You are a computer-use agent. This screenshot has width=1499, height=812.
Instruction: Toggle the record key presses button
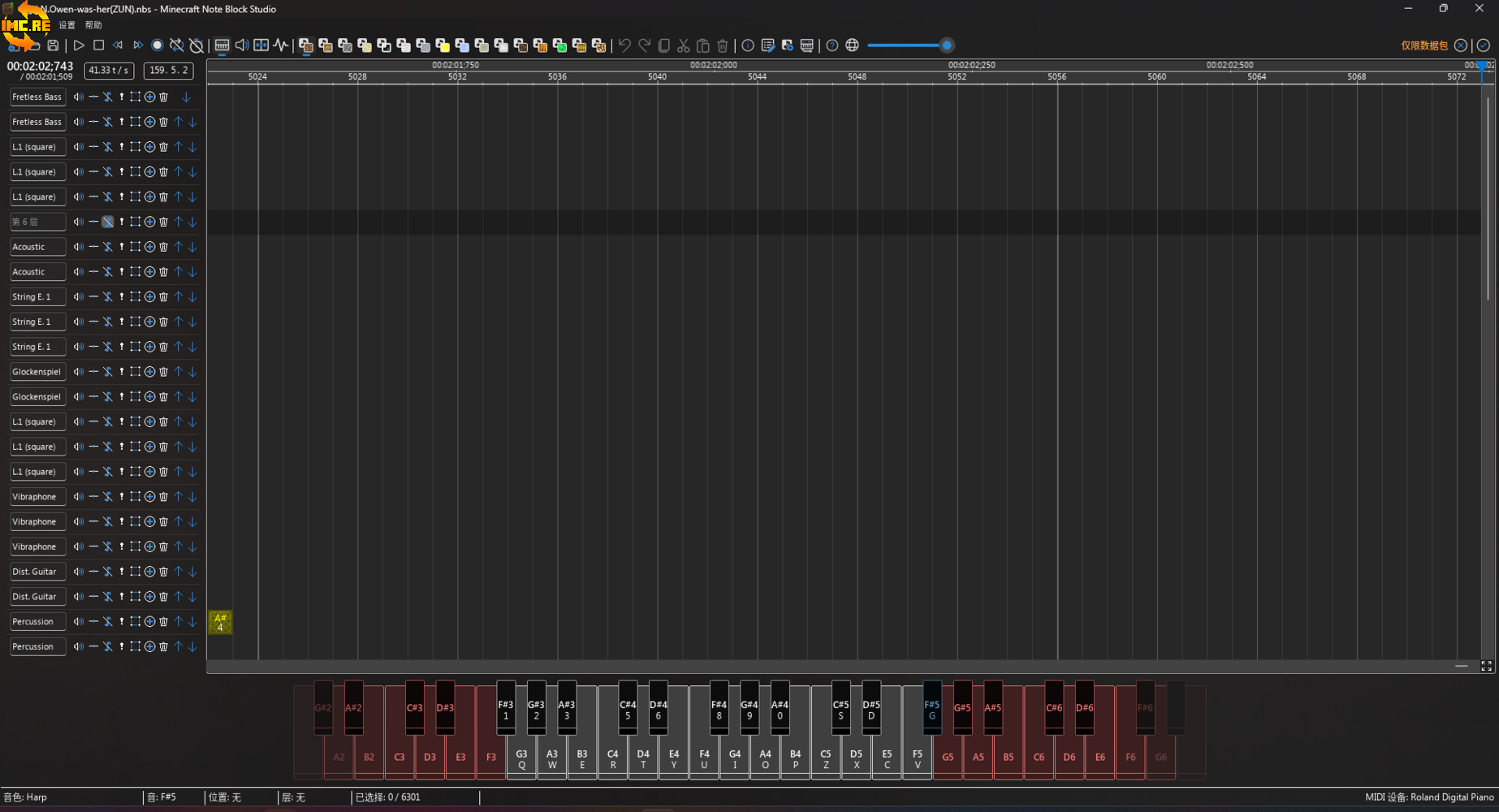(x=158, y=45)
